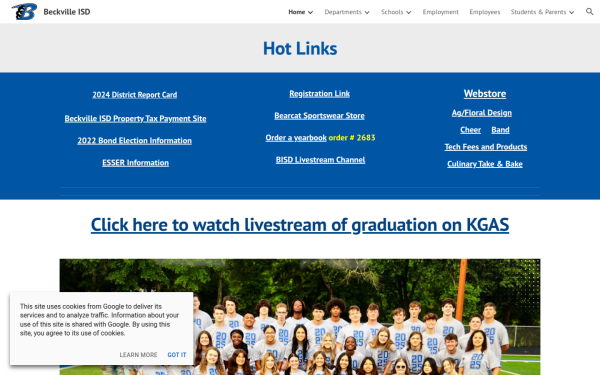Open the ESSER Information link
Viewport: 600px width, 375px height.
pyautogui.click(x=135, y=163)
